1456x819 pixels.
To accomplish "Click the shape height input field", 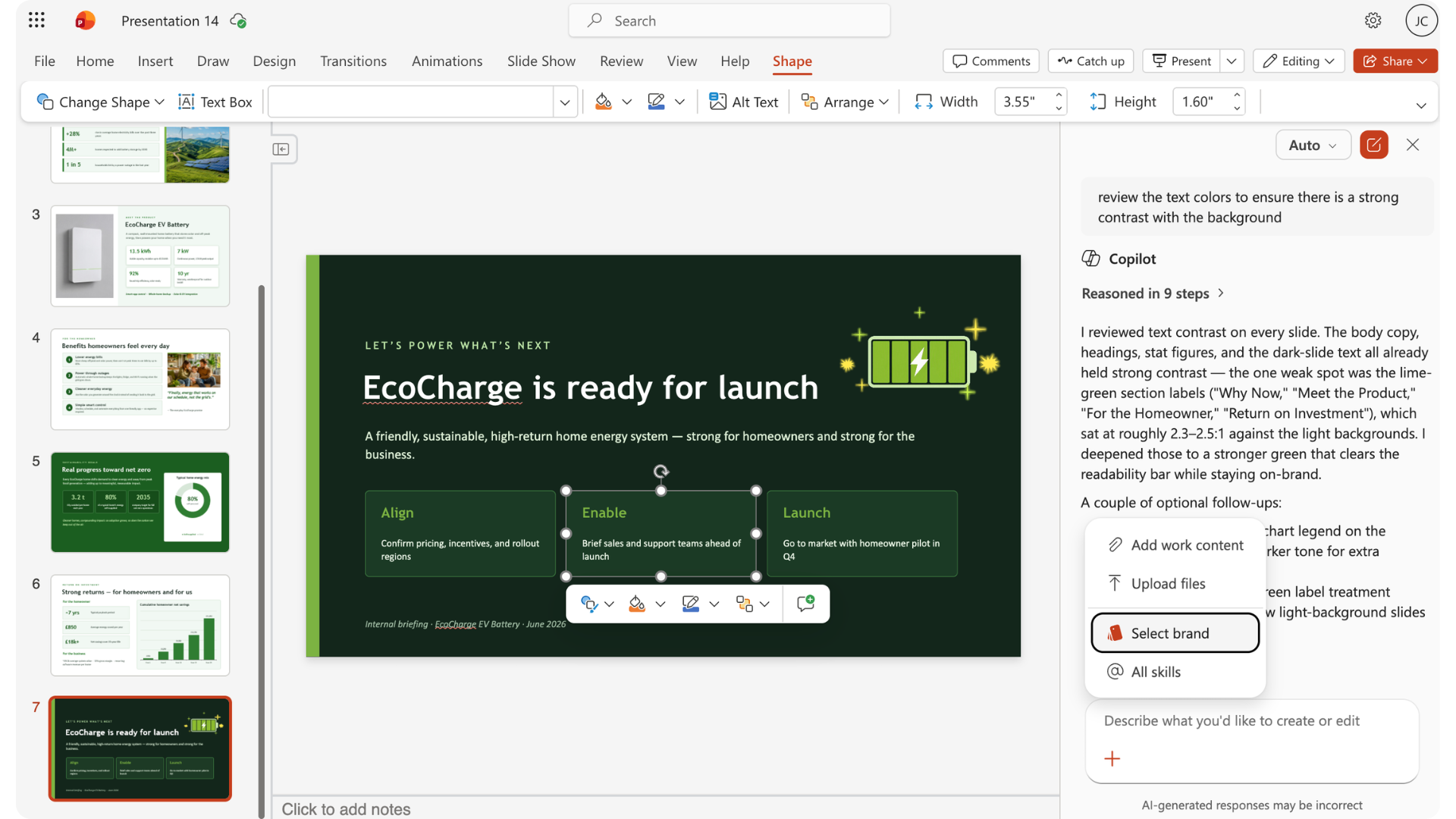I will coord(1200,102).
